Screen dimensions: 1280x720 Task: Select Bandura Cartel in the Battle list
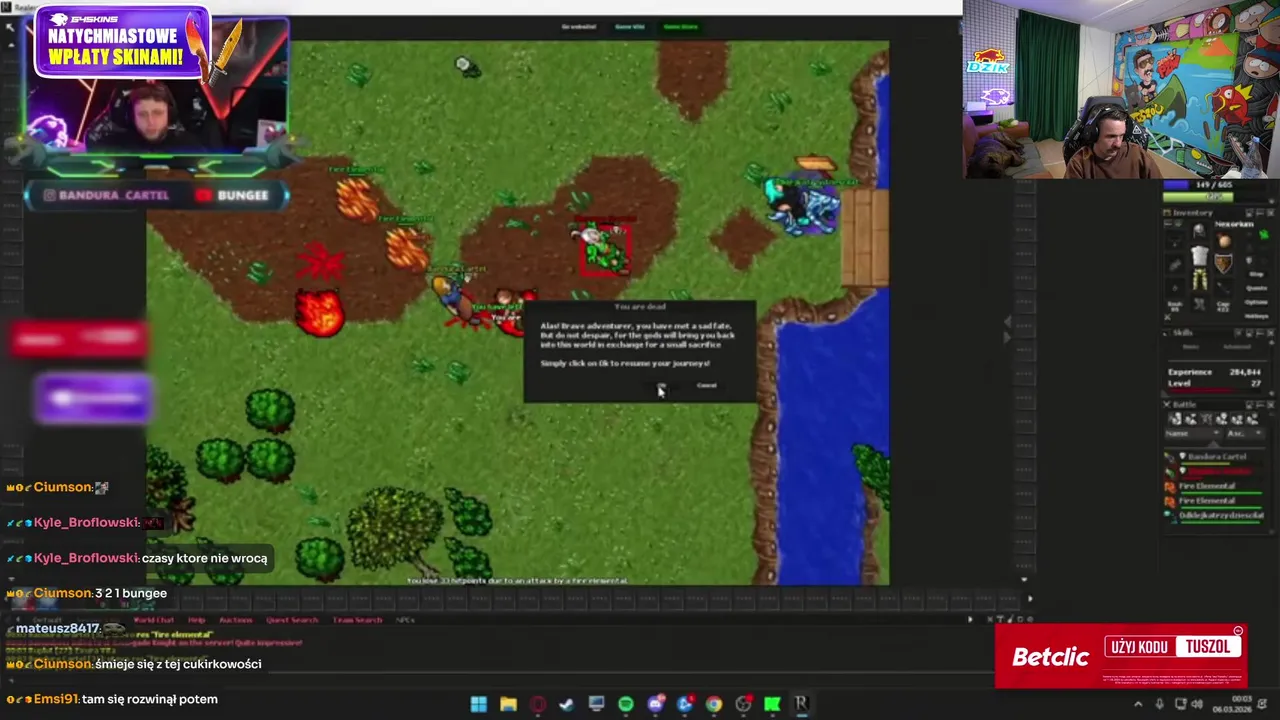pos(1217,457)
